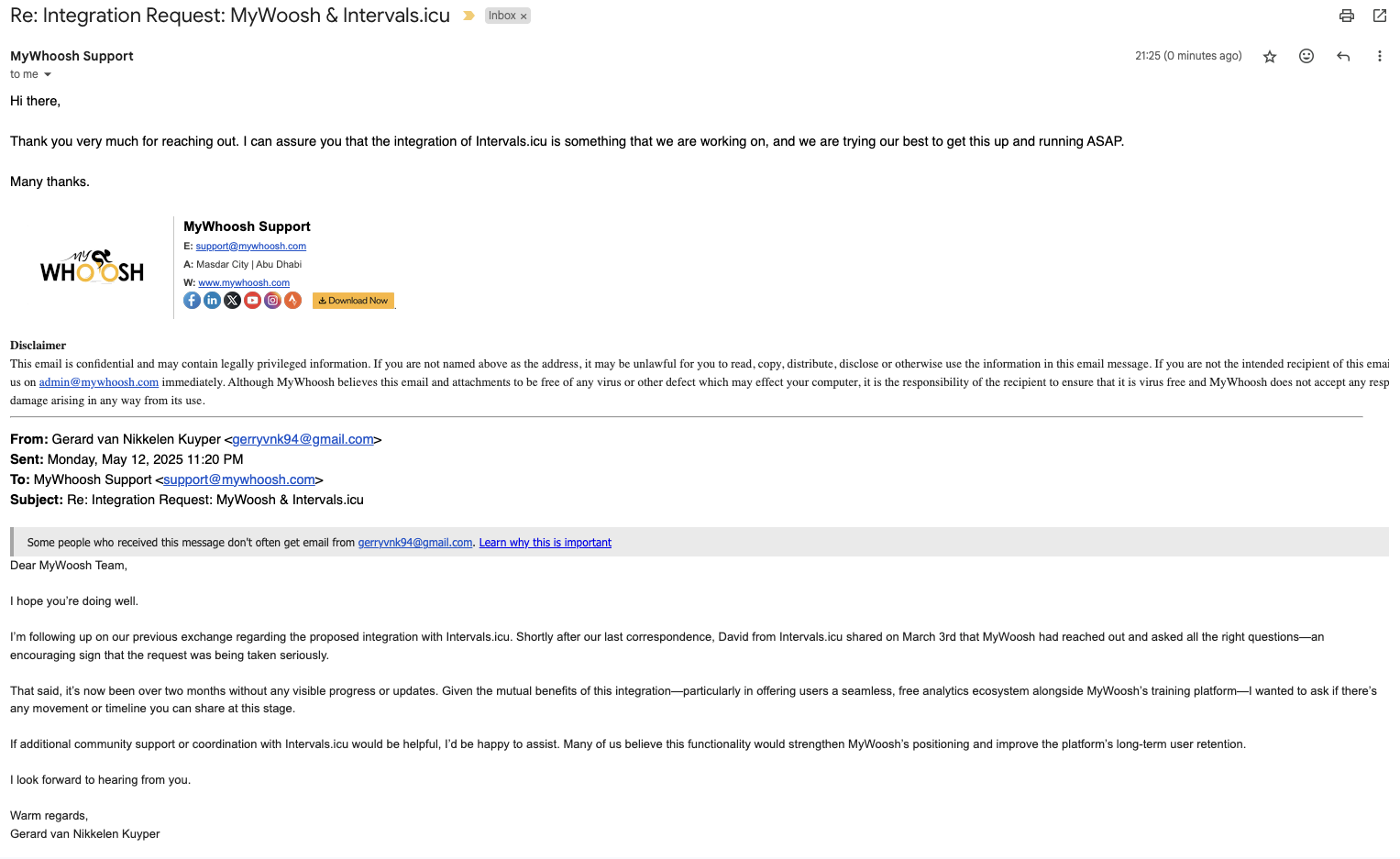Open MyWhoosh X (Twitter) icon

(x=232, y=301)
